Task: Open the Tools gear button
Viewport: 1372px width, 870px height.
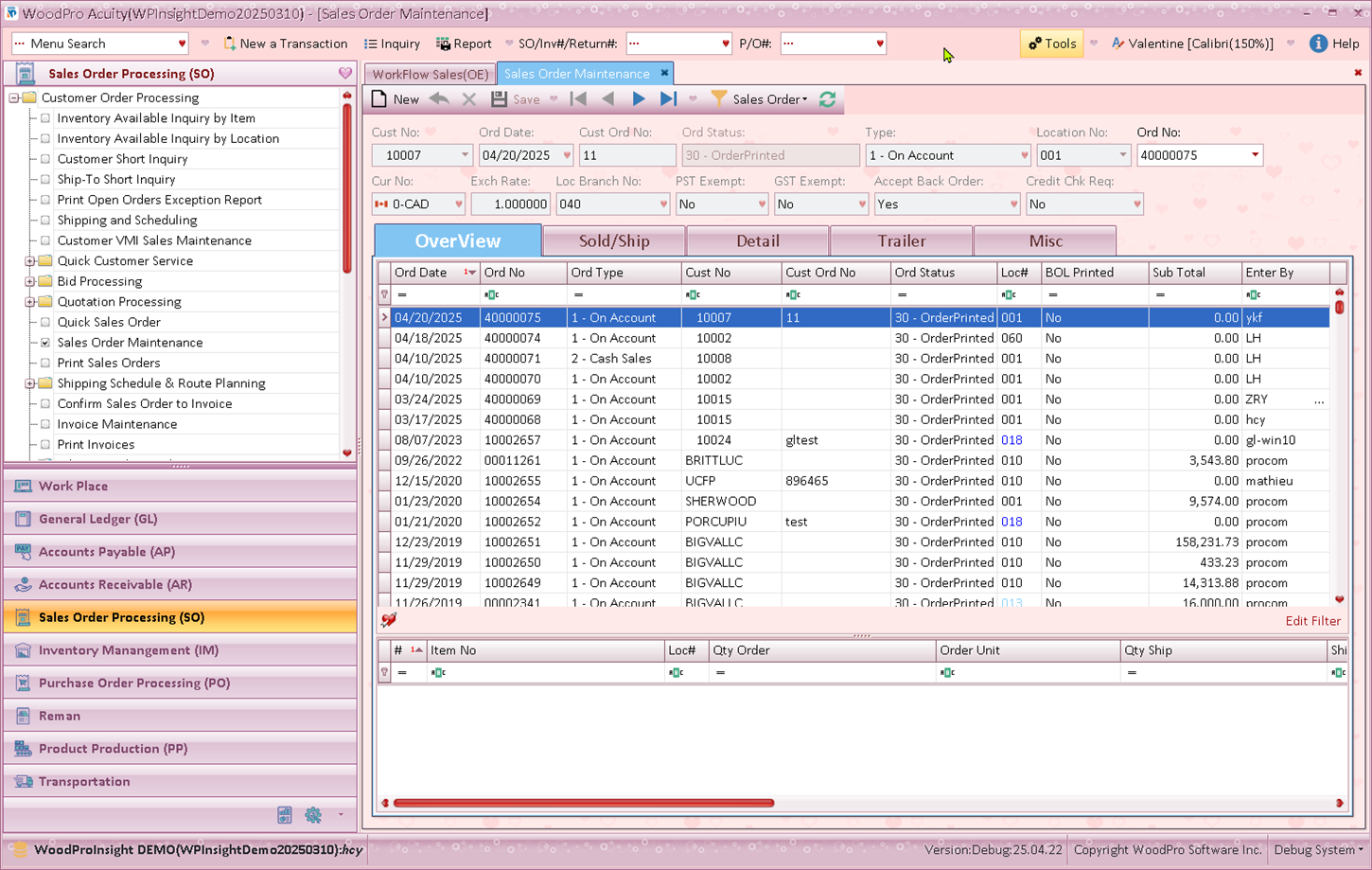Action: 1051,44
